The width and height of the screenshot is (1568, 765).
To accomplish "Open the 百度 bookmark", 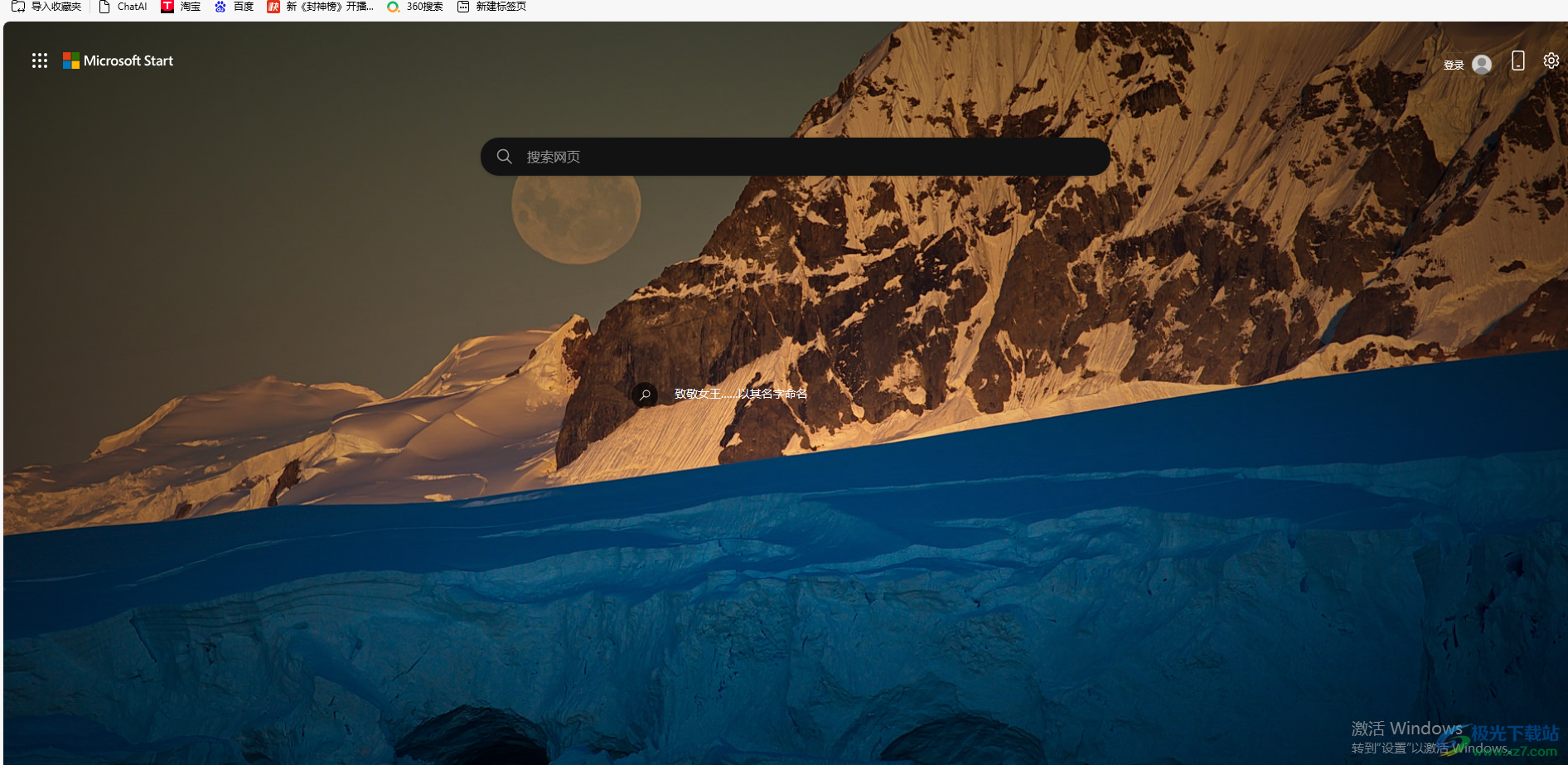I will click(234, 7).
